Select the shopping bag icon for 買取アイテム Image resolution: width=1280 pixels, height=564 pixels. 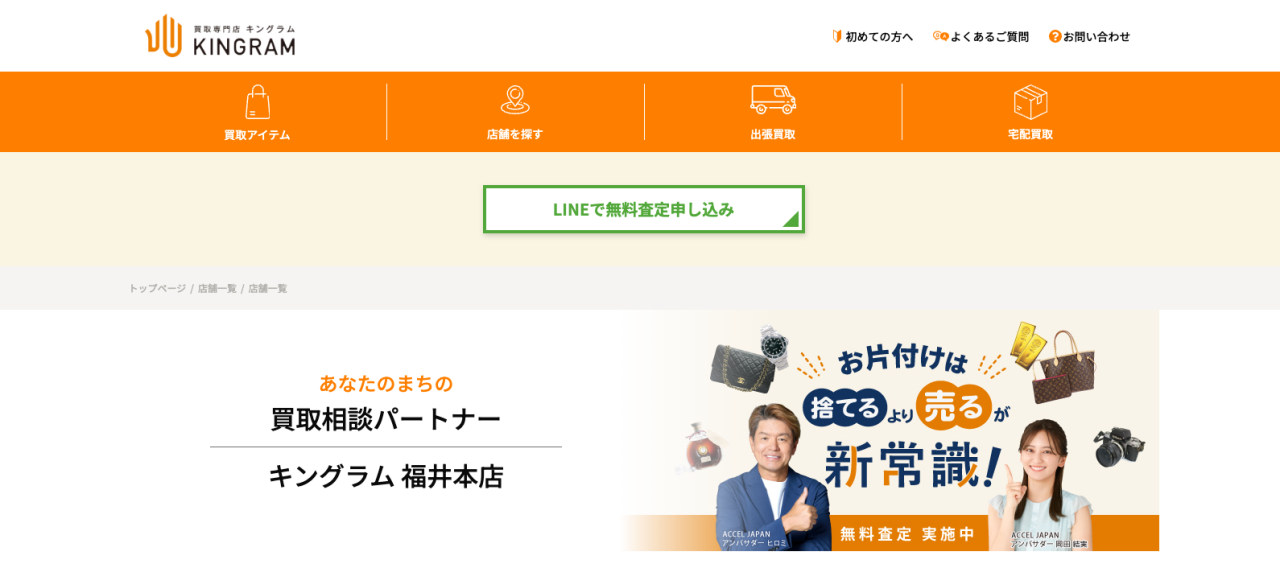[x=258, y=102]
